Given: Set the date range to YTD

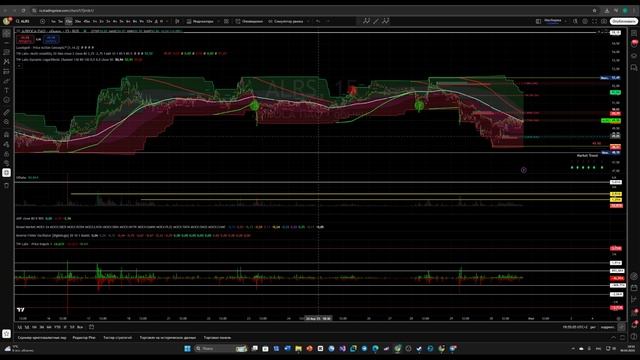Looking at the screenshot, I should (57, 327).
